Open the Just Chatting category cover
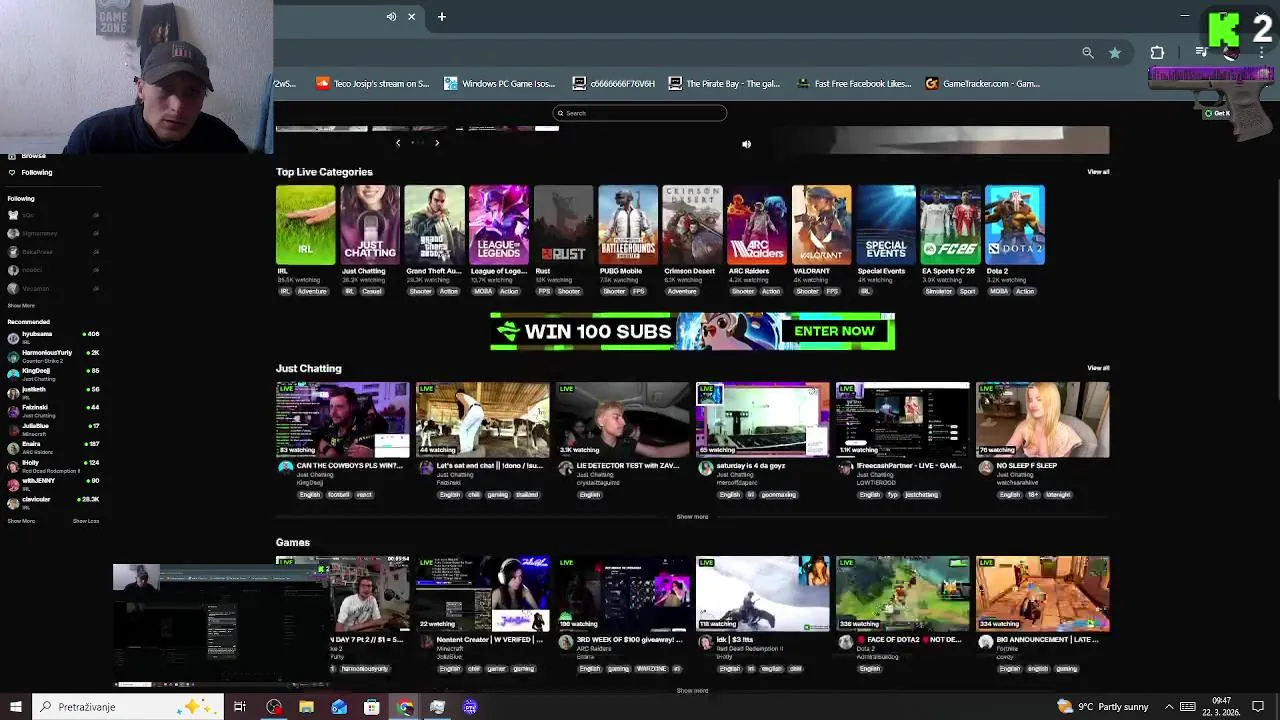The width and height of the screenshot is (1280, 720). point(370,225)
